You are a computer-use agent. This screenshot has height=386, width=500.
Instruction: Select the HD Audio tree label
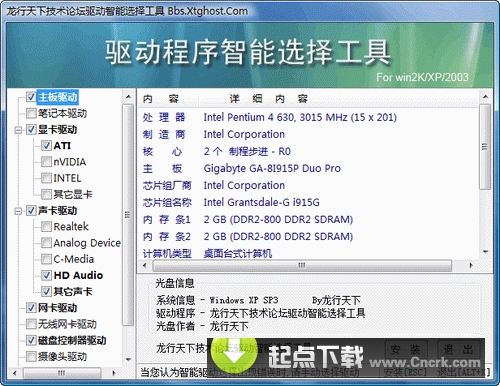[x=78, y=275]
